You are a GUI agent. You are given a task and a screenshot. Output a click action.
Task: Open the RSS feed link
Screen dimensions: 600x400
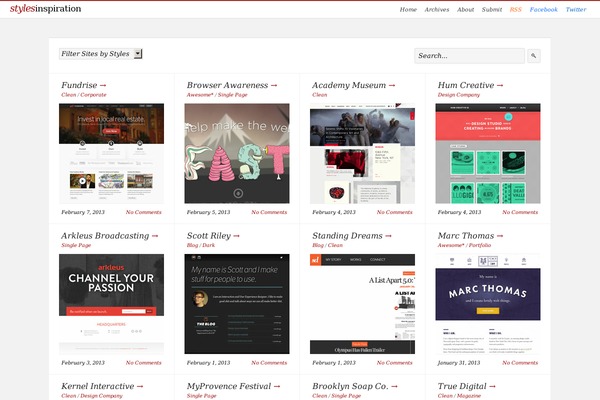pos(515,10)
